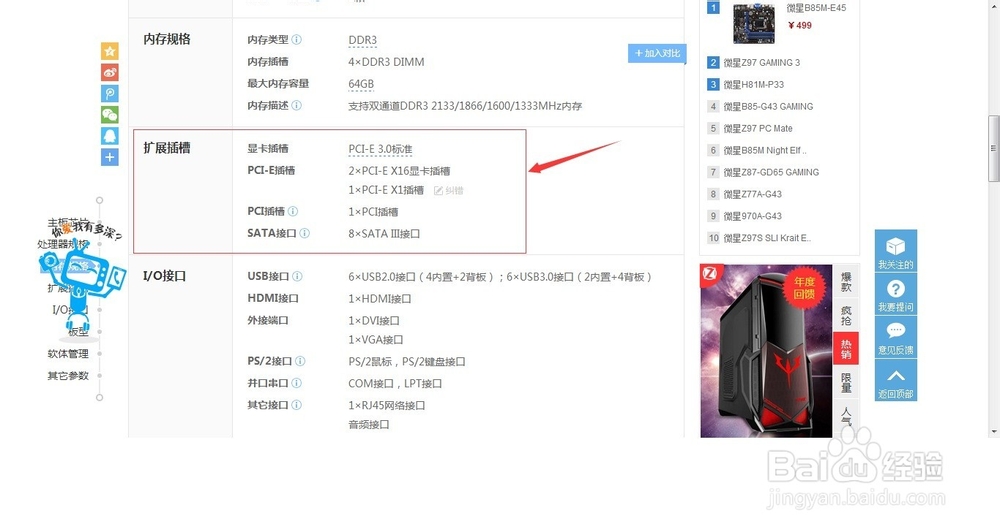The height and width of the screenshot is (532, 1000).
Task: Open 微星B85M-E45 product thumbnail
Action: [754, 24]
